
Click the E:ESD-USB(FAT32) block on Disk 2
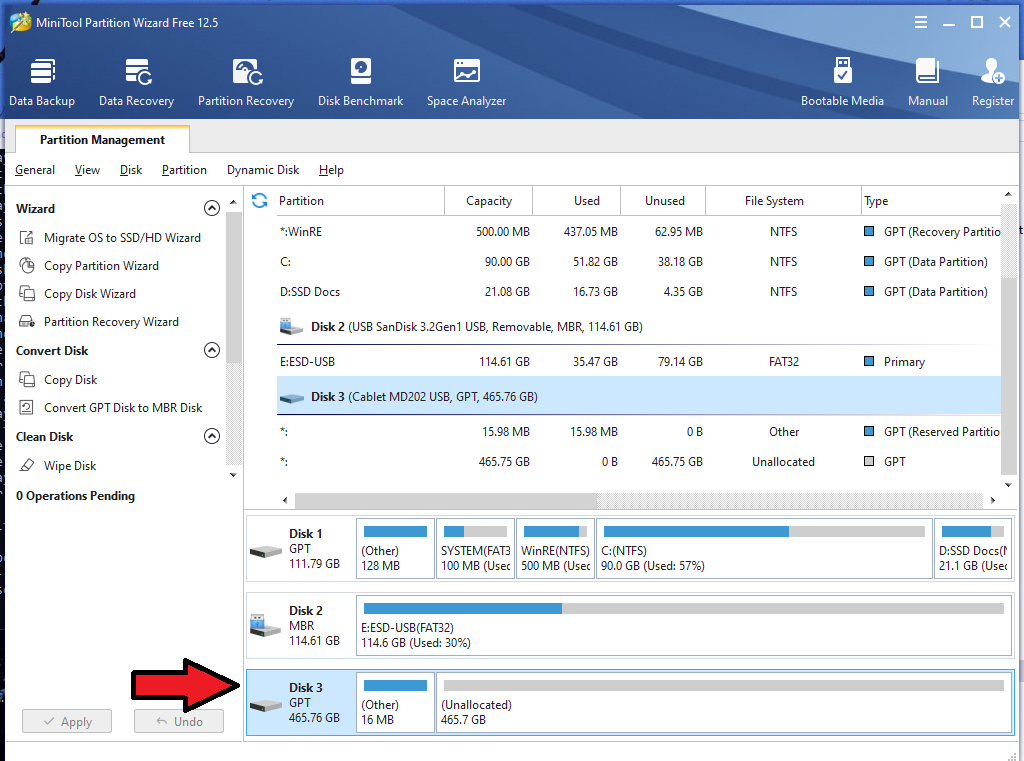(x=684, y=626)
